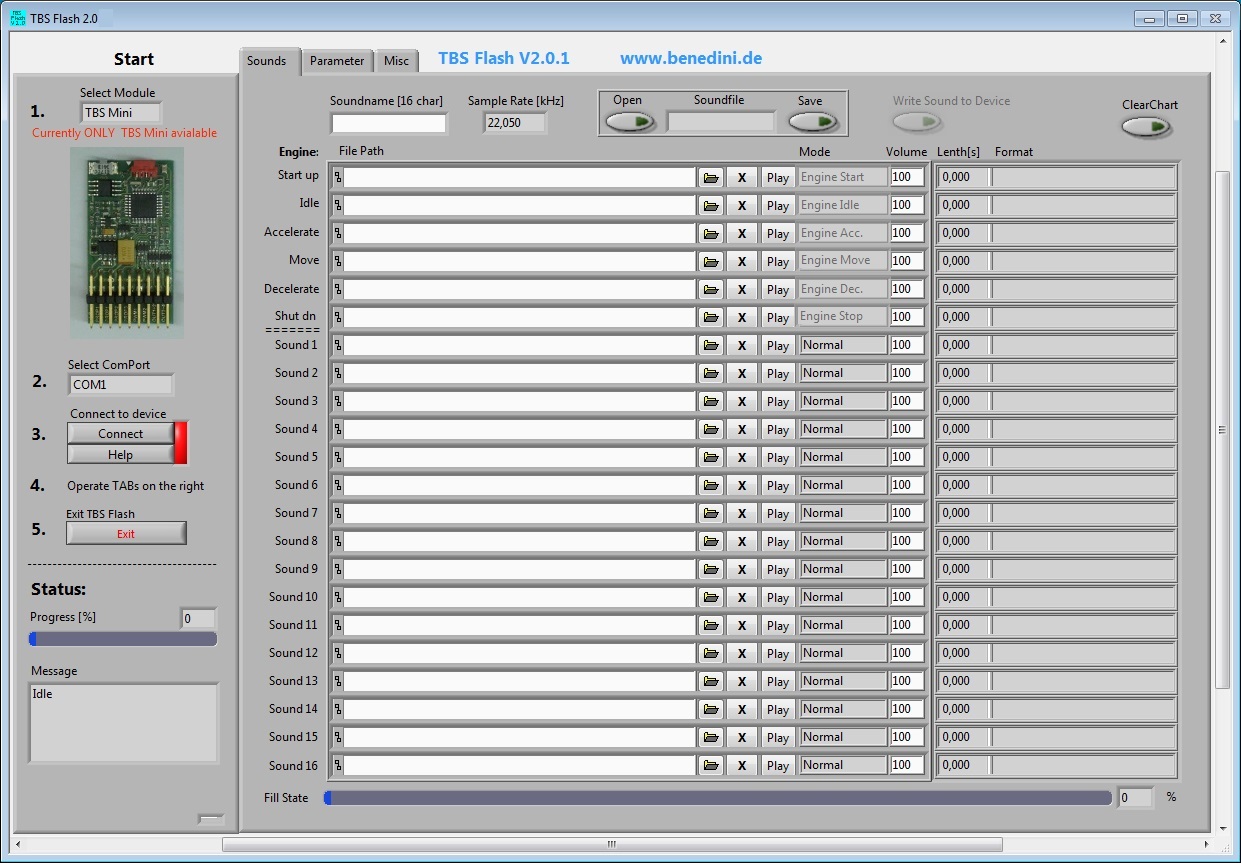Click Connect to device button
Viewport: 1241px width, 863px height.
coord(121,434)
